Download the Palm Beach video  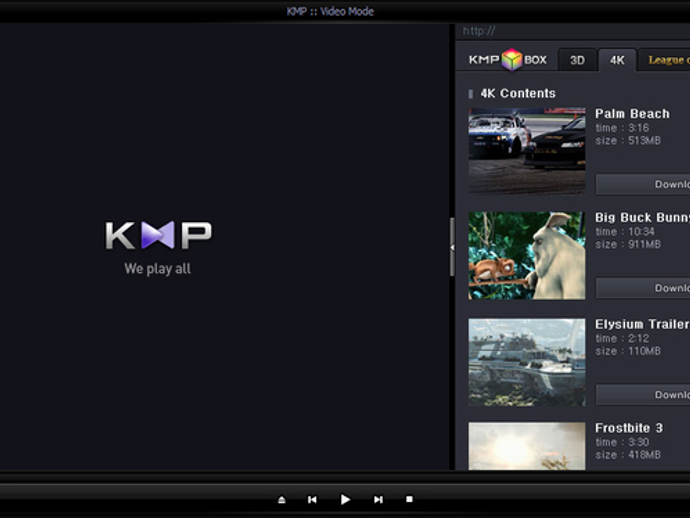pyautogui.click(x=643, y=184)
